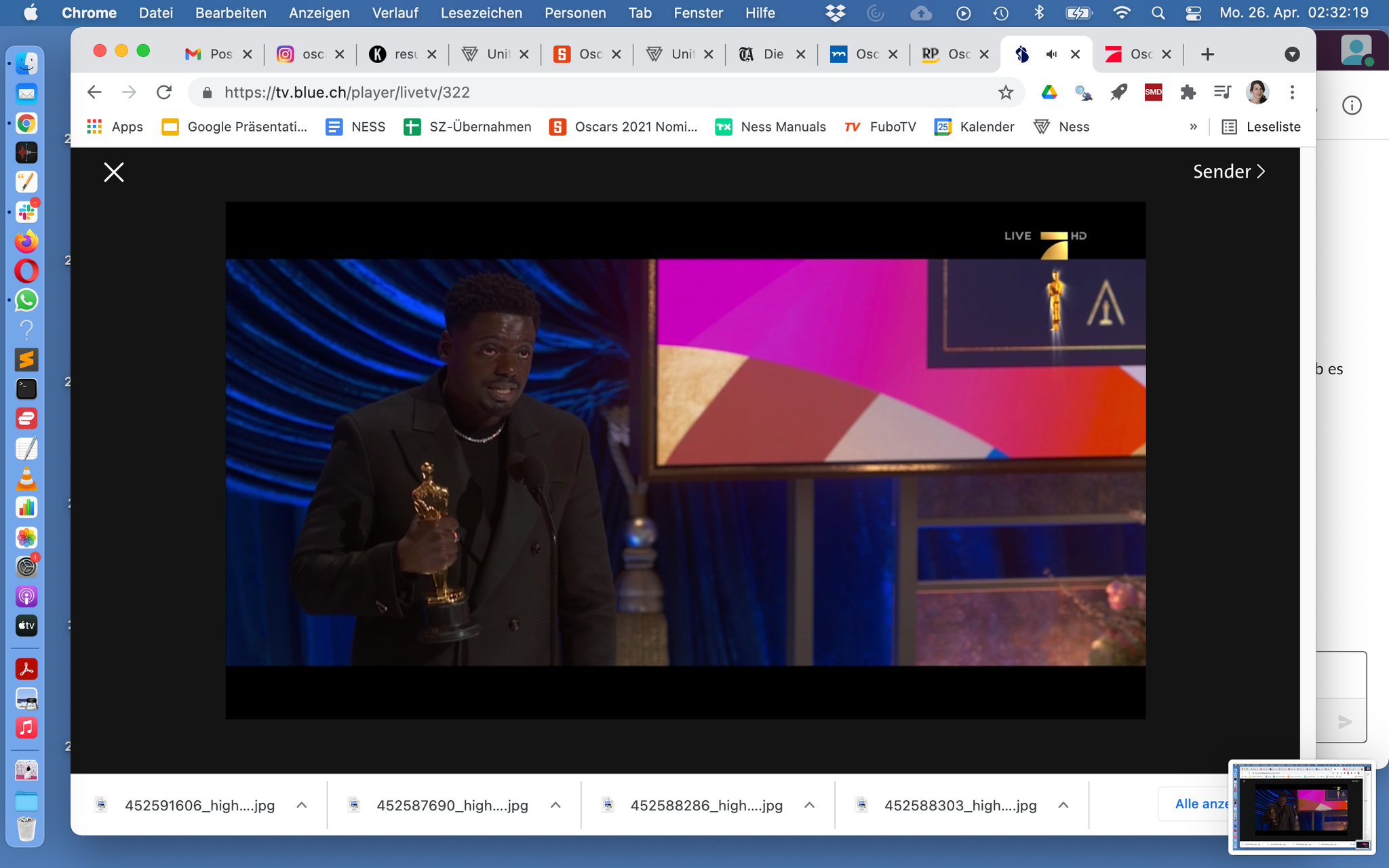Viewport: 1389px width, 868px height.
Task: Click the red SMD extension icon
Action: [1153, 92]
